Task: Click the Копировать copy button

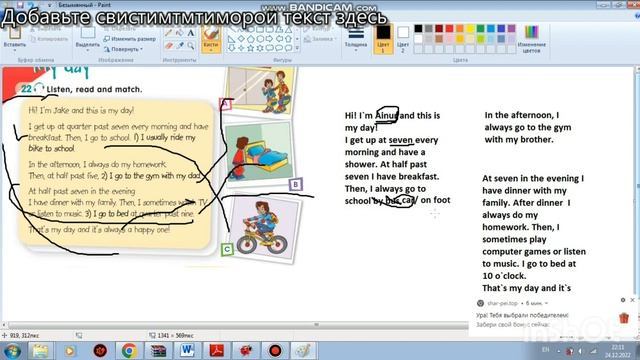Action: [x=49, y=39]
